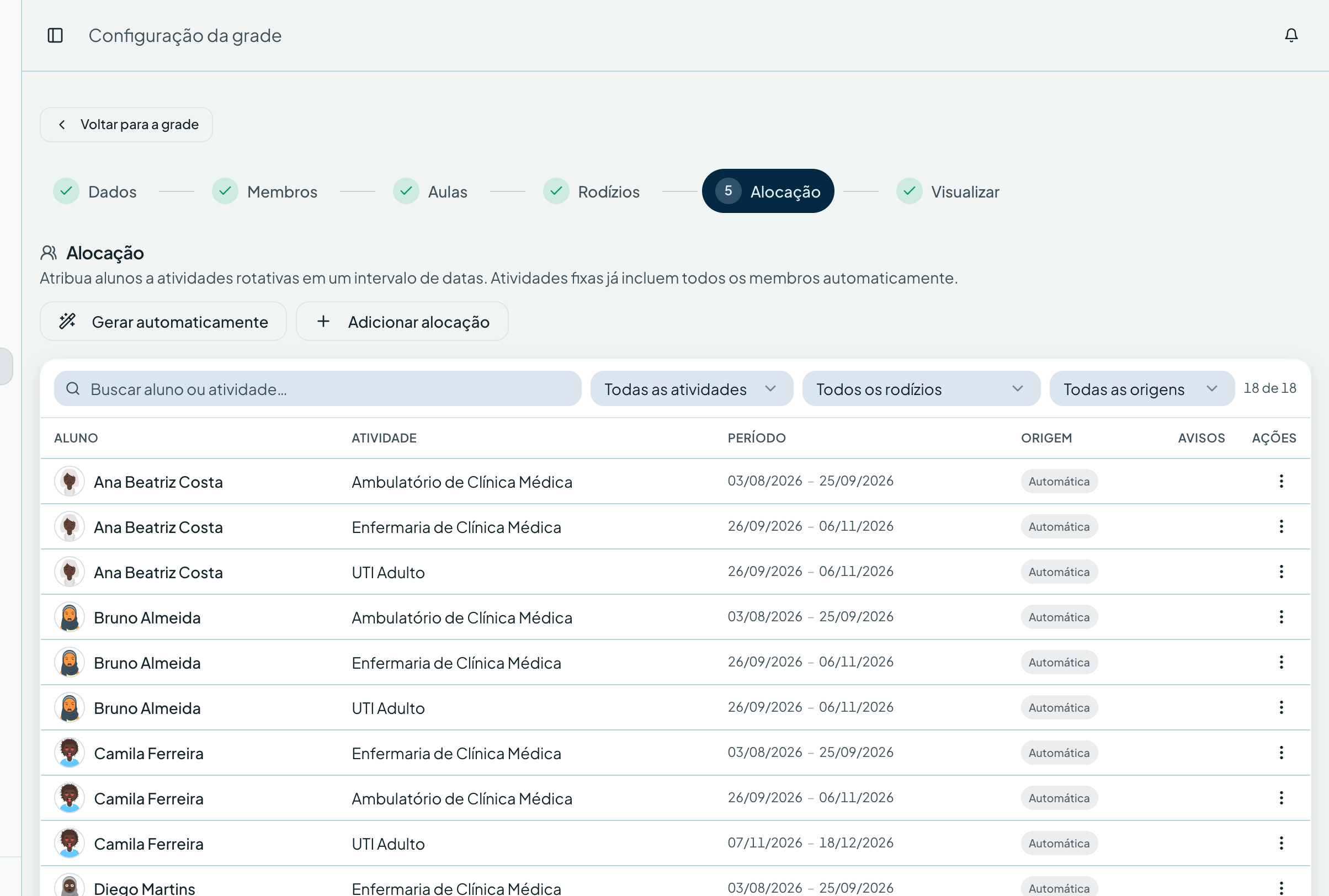Go to the Visualizar step

(x=948, y=191)
